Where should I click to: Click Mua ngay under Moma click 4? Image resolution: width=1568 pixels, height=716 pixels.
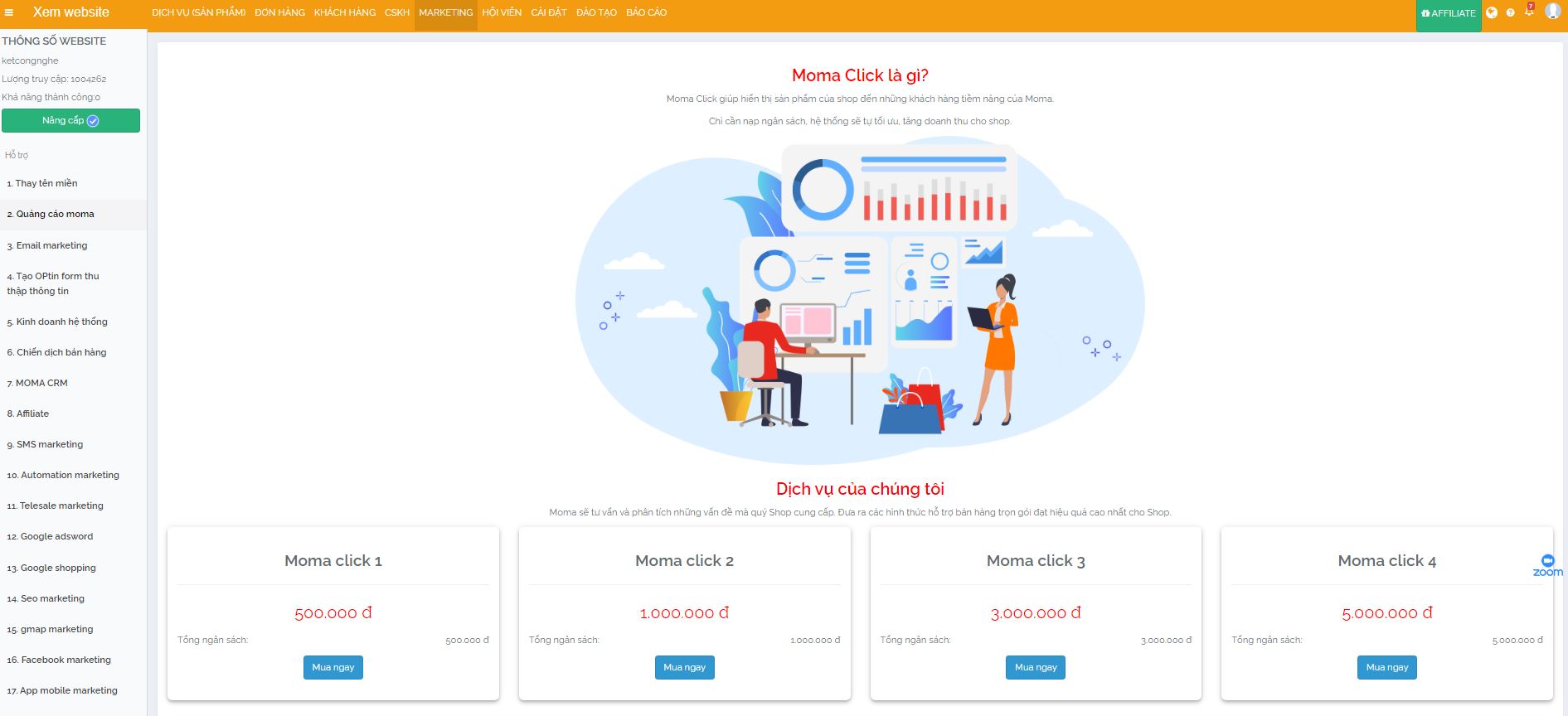tap(1386, 667)
